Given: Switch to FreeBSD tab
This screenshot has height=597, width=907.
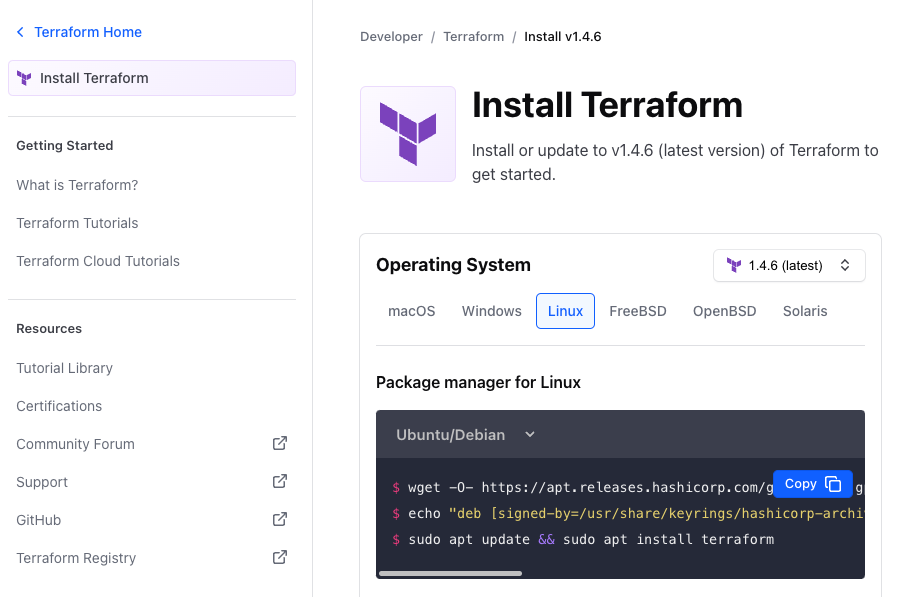Looking at the screenshot, I should click(x=637, y=311).
